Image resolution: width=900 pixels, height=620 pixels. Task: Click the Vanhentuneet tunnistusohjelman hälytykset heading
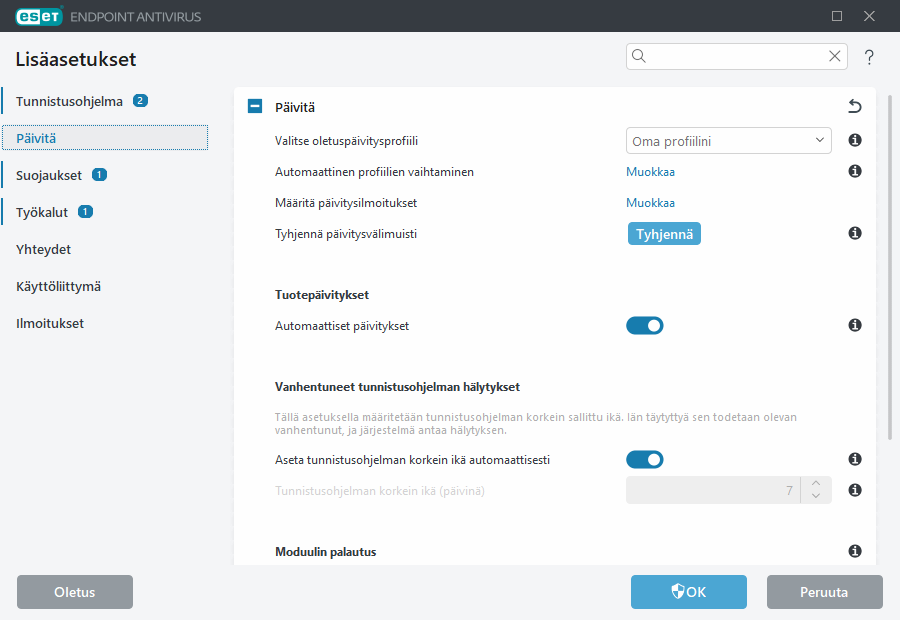(397, 387)
